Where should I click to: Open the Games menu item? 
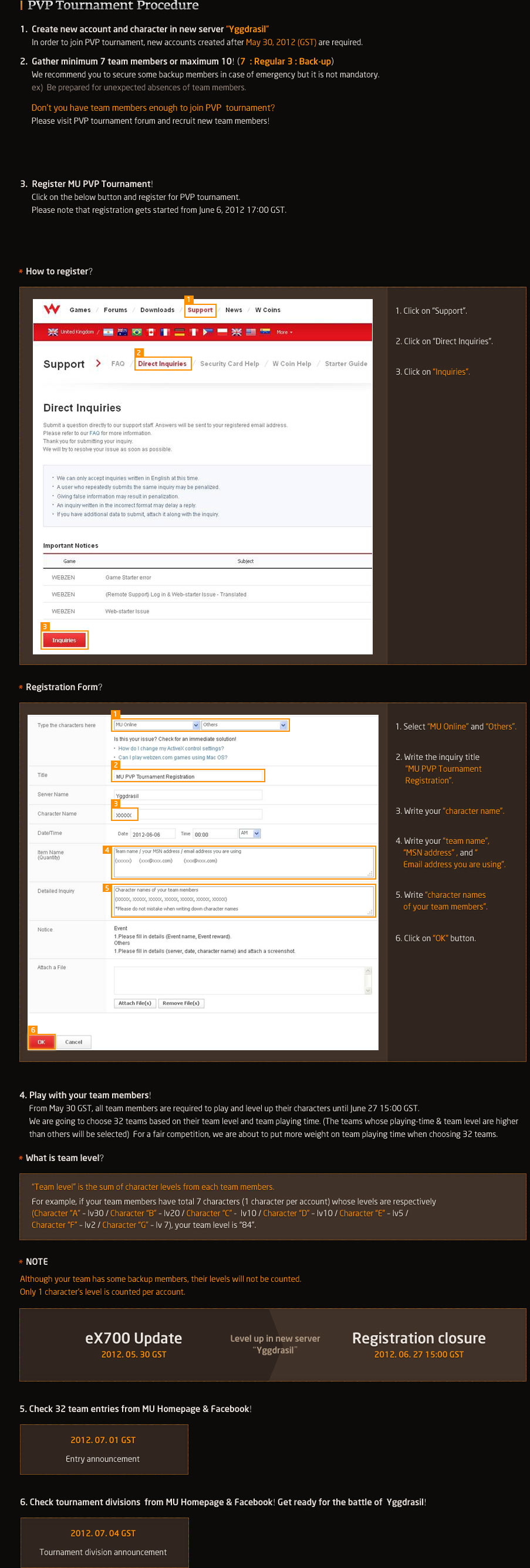[80, 310]
